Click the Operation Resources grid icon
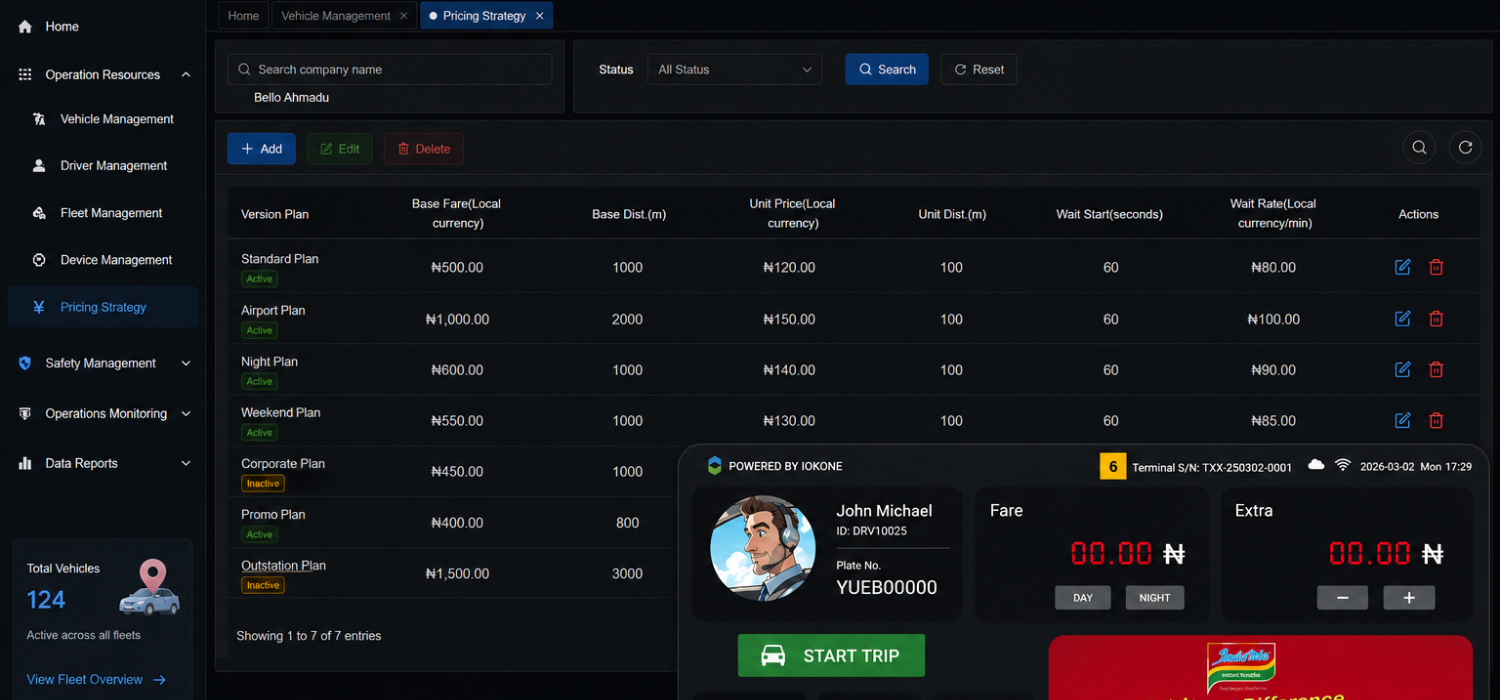 point(25,75)
